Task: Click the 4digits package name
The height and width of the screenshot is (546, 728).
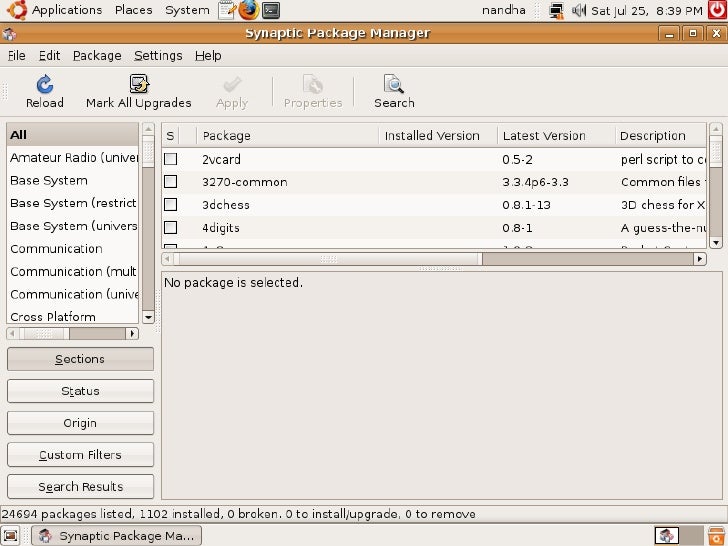Action: pyautogui.click(x=221, y=228)
